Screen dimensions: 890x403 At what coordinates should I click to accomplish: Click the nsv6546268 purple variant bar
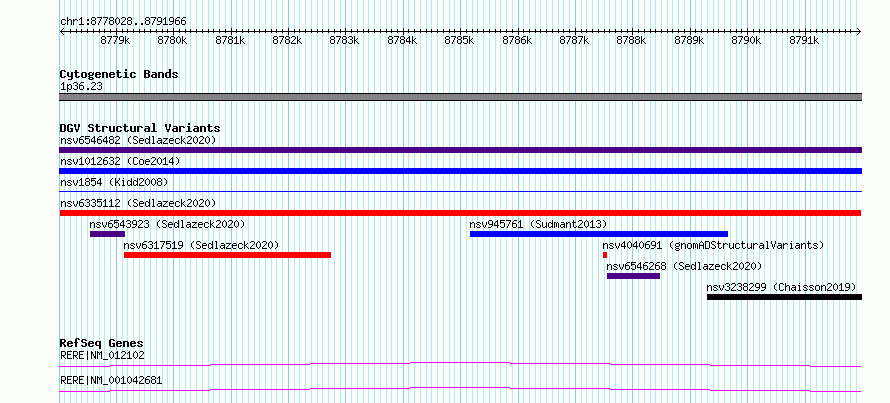point(633,276)
